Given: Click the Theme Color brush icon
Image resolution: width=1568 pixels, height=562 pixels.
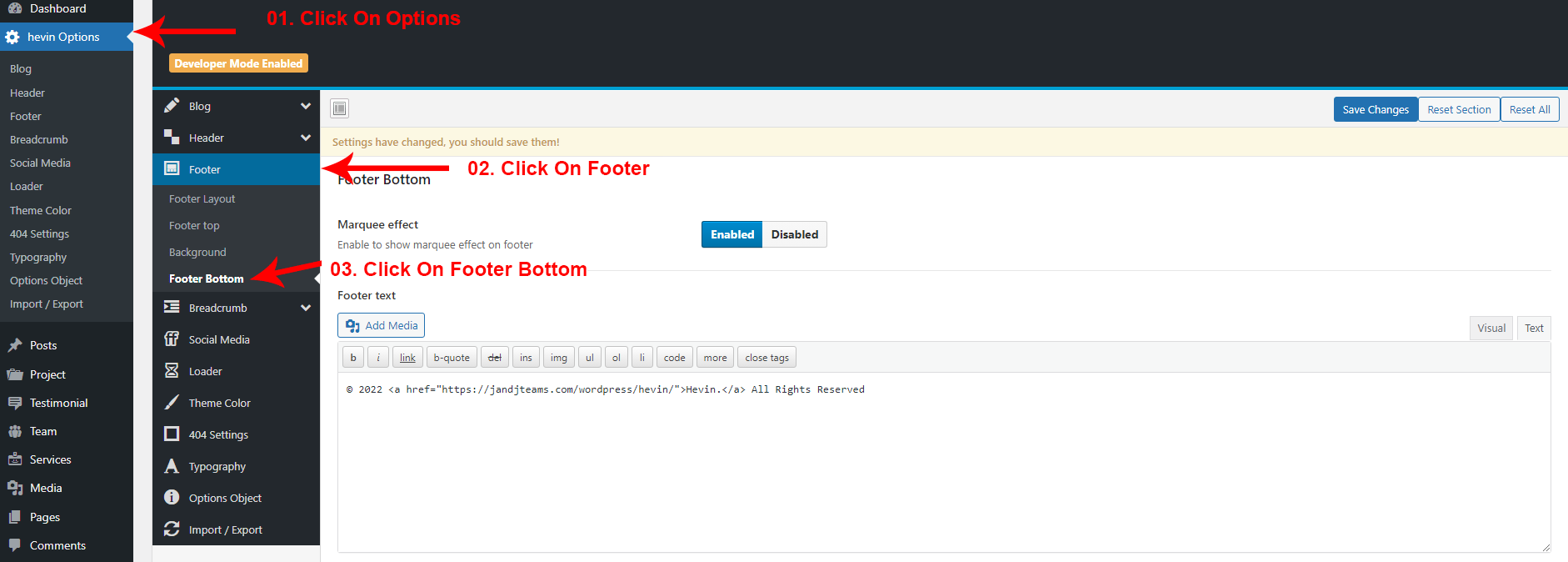Looking at the screenshot, I should pos(172,402).
